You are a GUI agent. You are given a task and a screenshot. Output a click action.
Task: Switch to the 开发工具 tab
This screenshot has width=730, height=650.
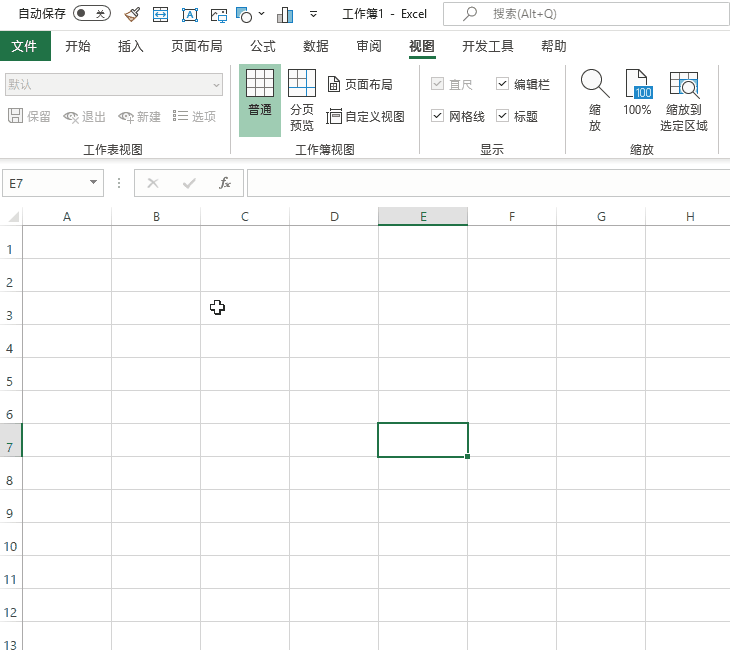coord(488,46)
